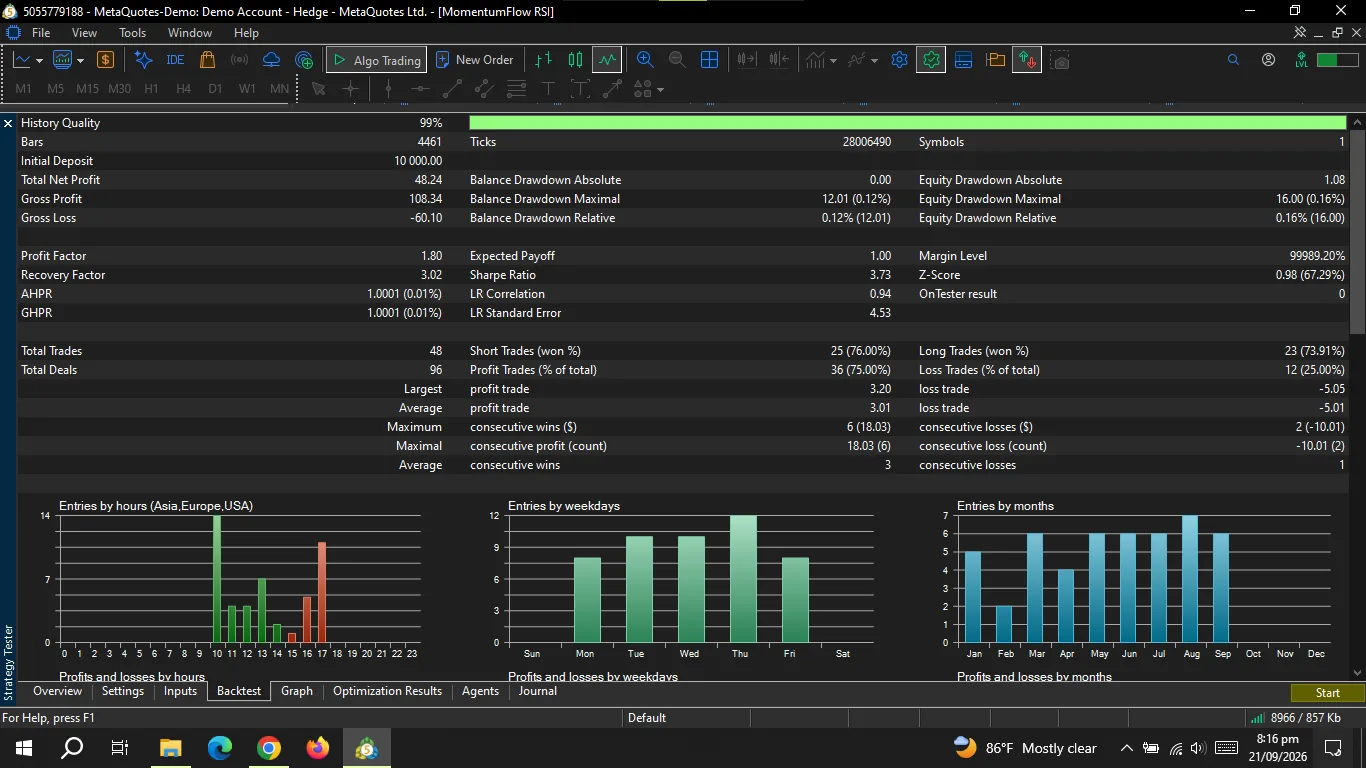Open the Tools menu
The height and width of the screenshot is (768, 1366).
[133, 33]
